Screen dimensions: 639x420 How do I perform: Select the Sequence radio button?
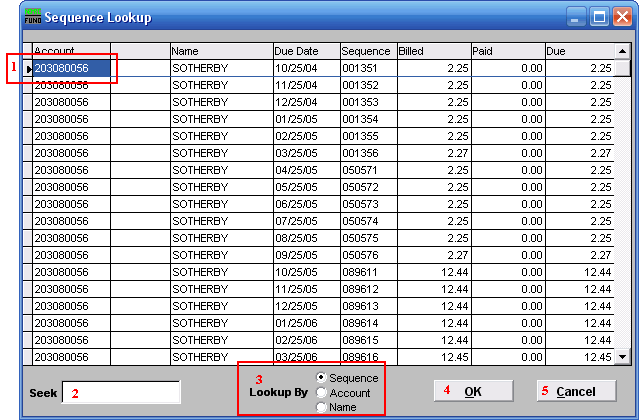[x=321, y=378]
